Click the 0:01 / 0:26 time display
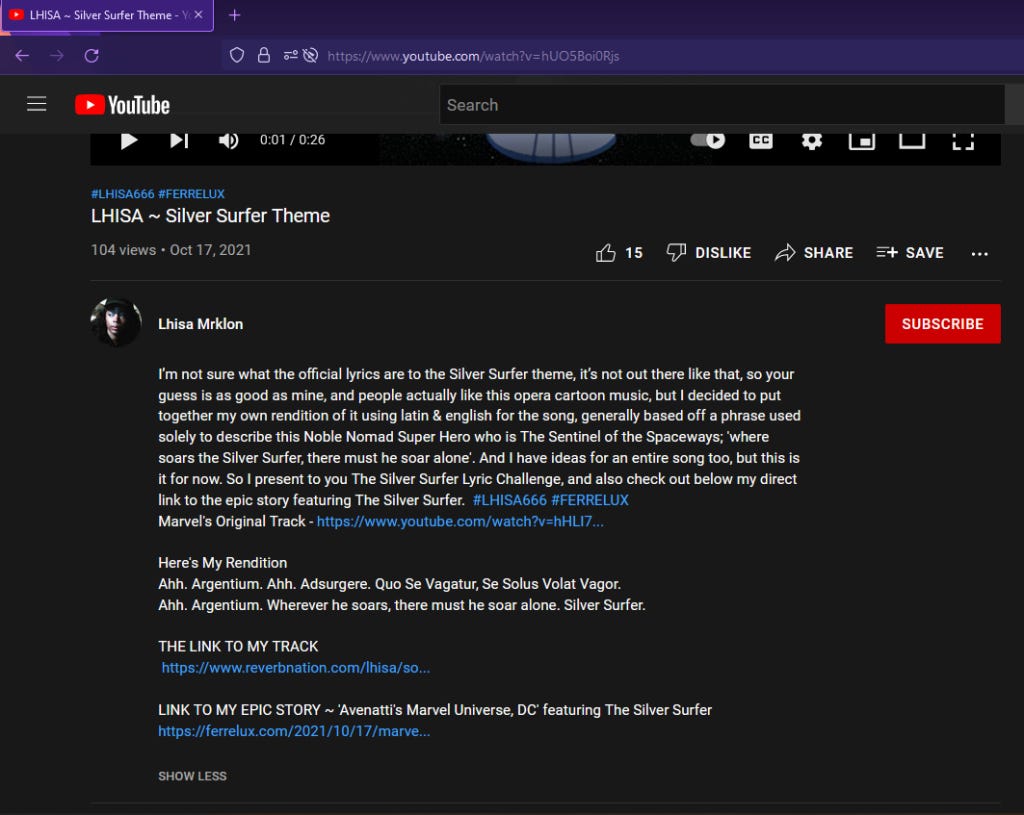Viewport: 1024px width, 815px height. [293, 140]
